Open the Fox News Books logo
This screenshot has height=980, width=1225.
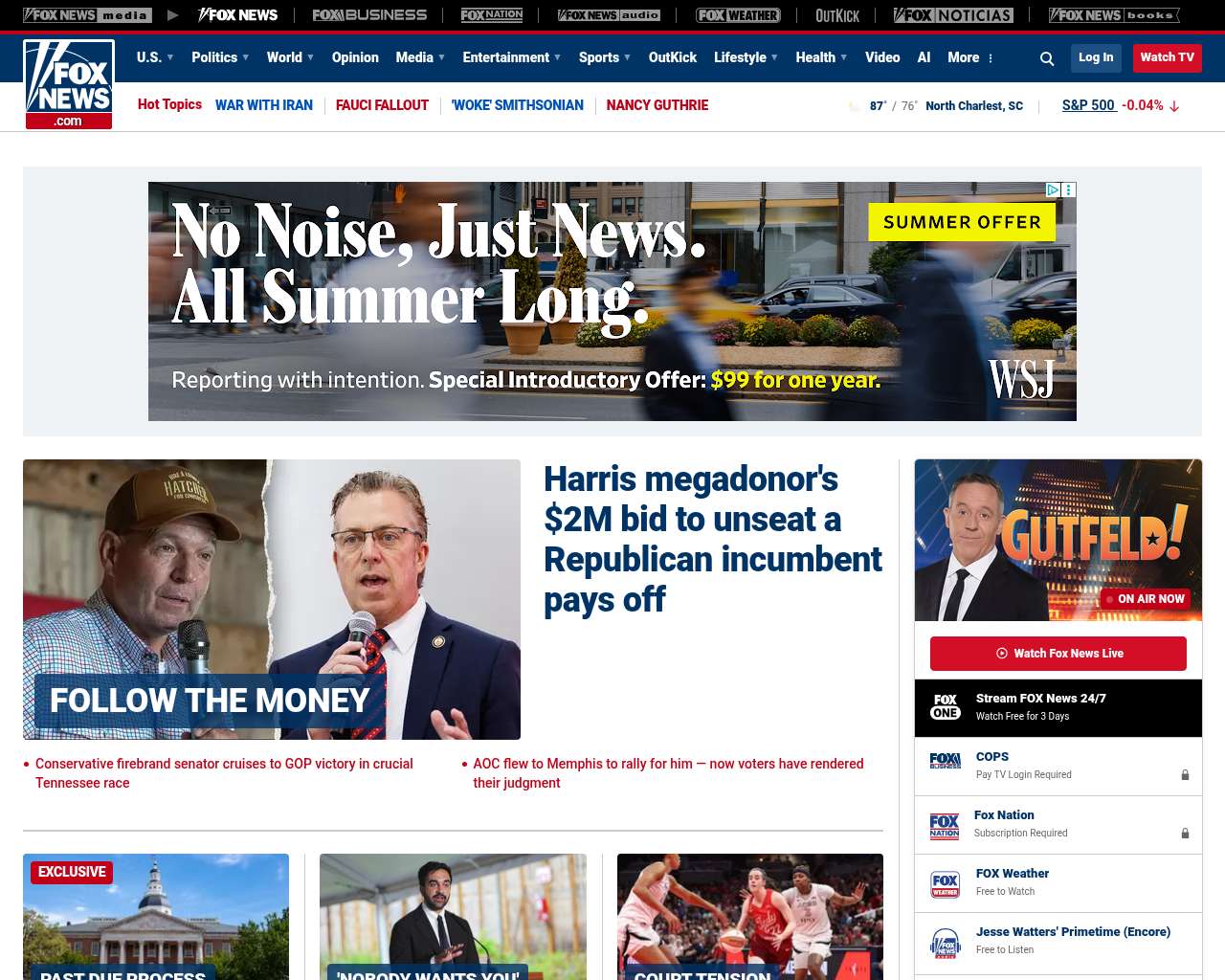pyautogui.click(x=1114, y=15)
